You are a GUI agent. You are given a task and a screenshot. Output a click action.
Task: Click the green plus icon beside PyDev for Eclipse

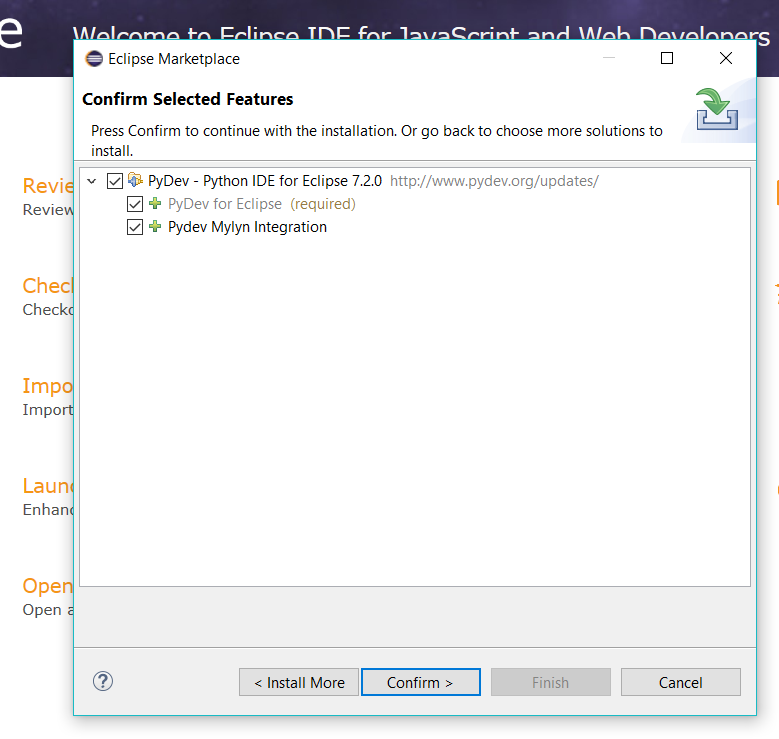[155, 203]
